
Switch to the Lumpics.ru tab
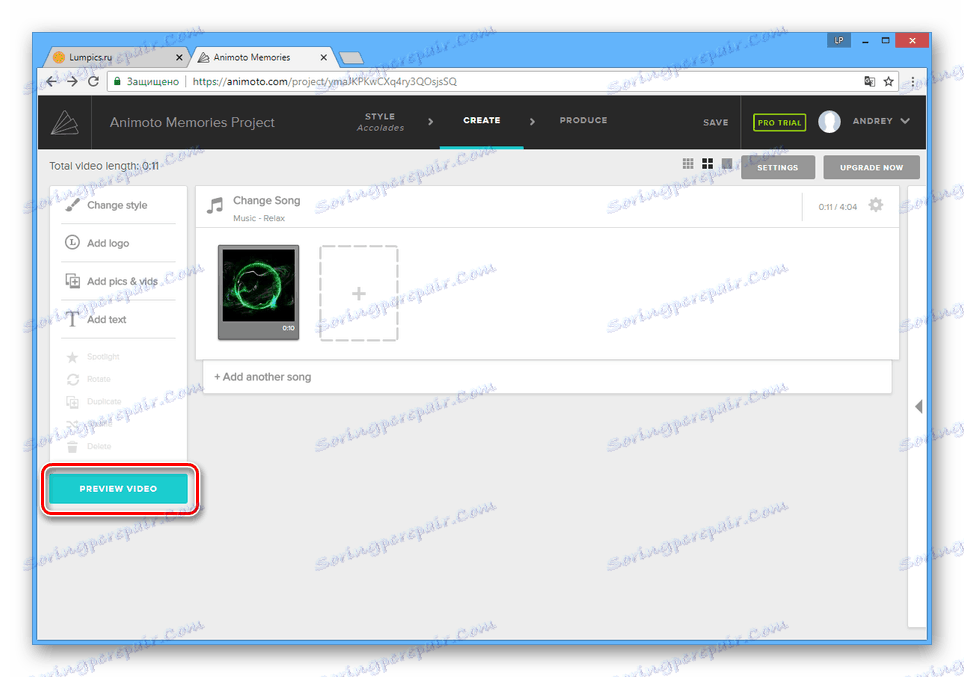(115, 57)
